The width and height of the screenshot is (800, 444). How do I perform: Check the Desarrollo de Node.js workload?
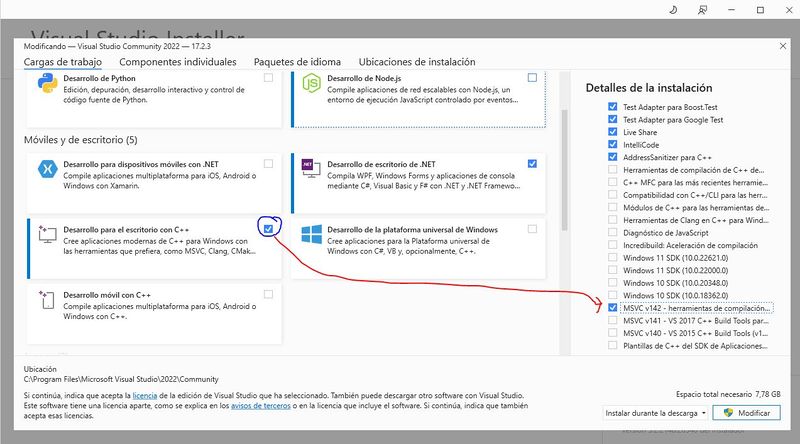coord(532,78)
